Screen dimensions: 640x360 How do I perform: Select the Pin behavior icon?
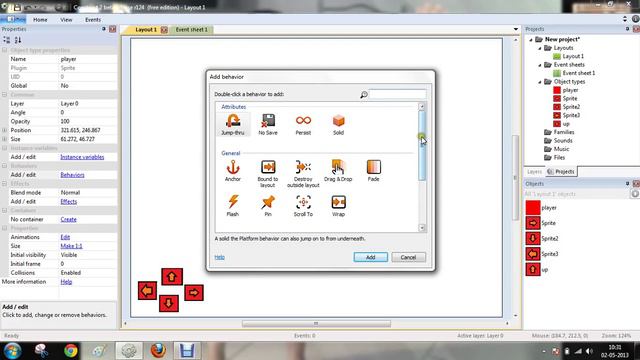click(268, 202)
